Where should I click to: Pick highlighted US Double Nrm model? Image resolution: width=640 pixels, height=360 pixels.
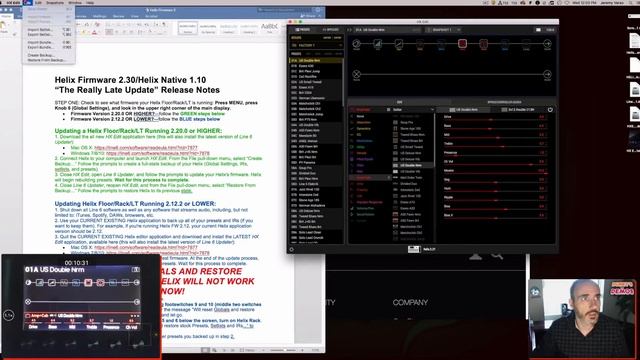tap(412, 165)
